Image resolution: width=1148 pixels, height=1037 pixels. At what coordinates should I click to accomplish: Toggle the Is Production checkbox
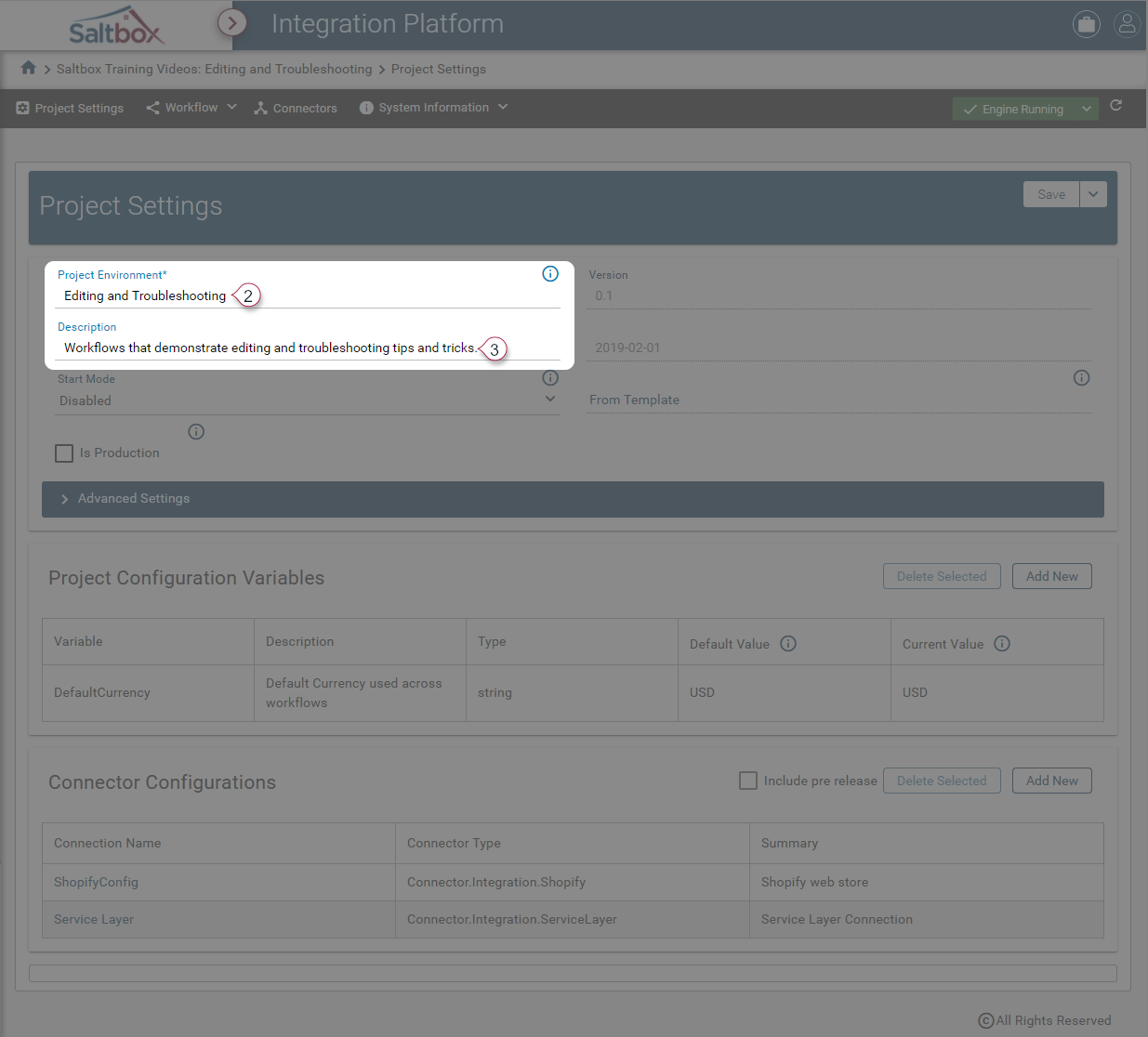pyautogui.click(x=64, y=453)
